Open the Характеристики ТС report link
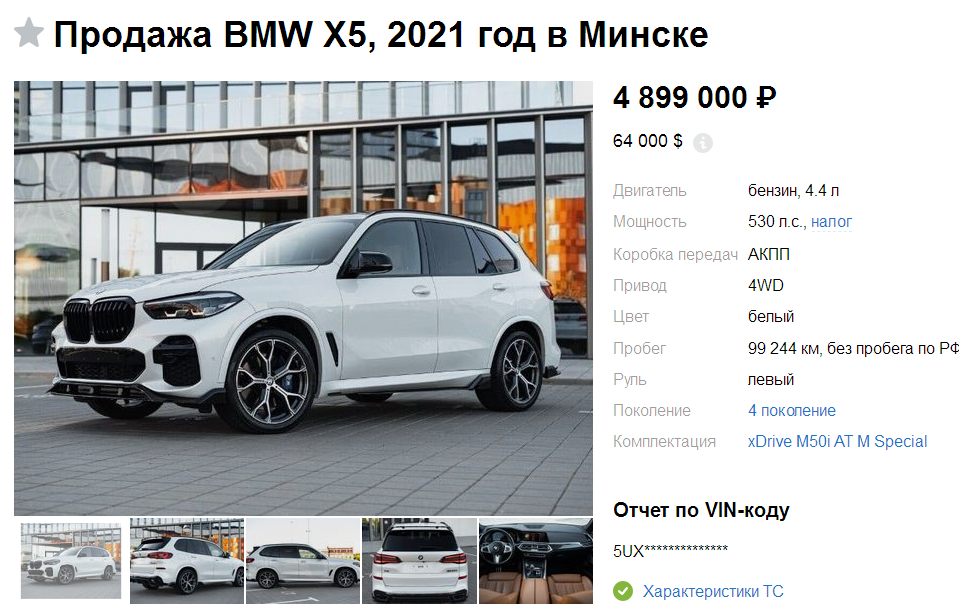 [x=713, y=591]
